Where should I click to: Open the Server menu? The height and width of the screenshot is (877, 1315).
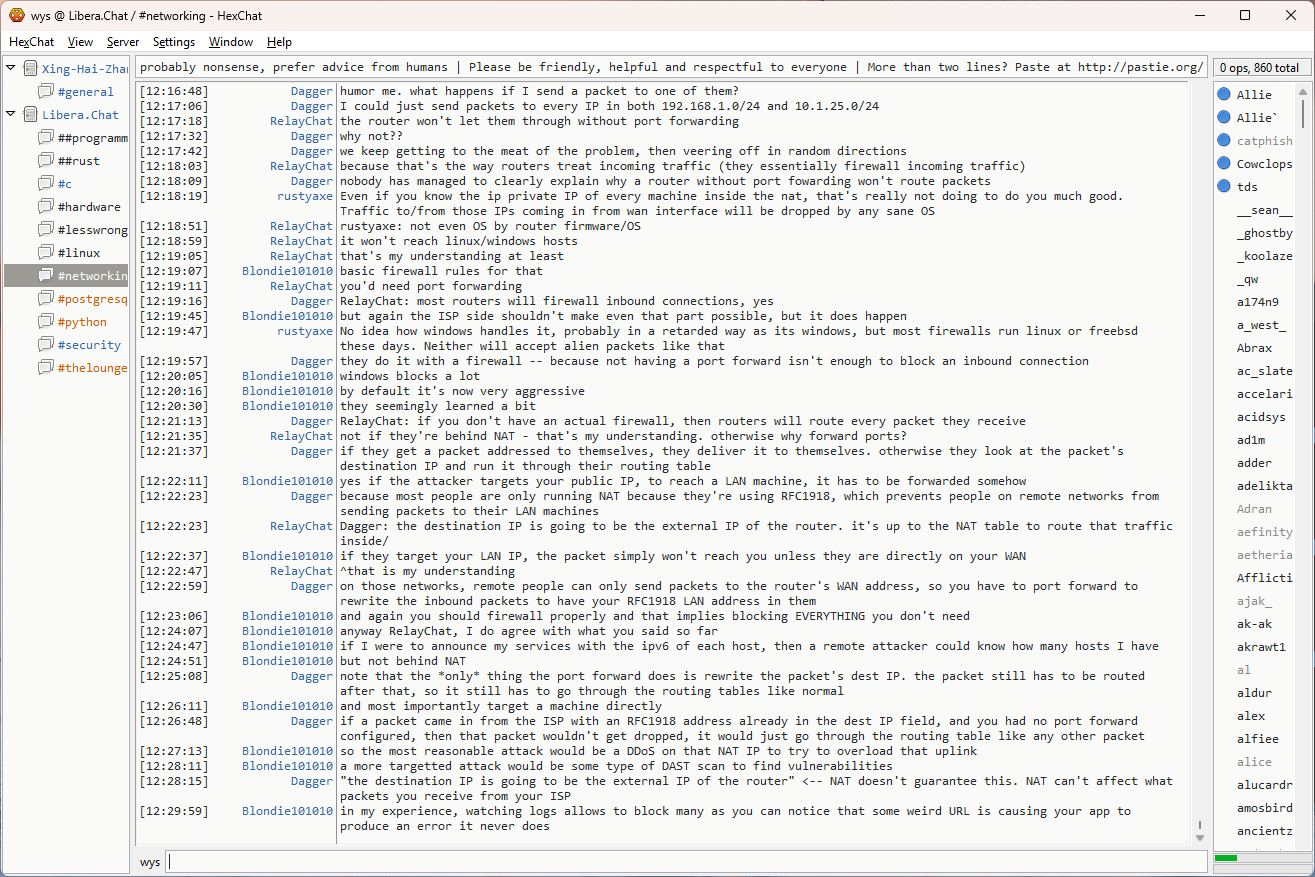click(123, 42)
